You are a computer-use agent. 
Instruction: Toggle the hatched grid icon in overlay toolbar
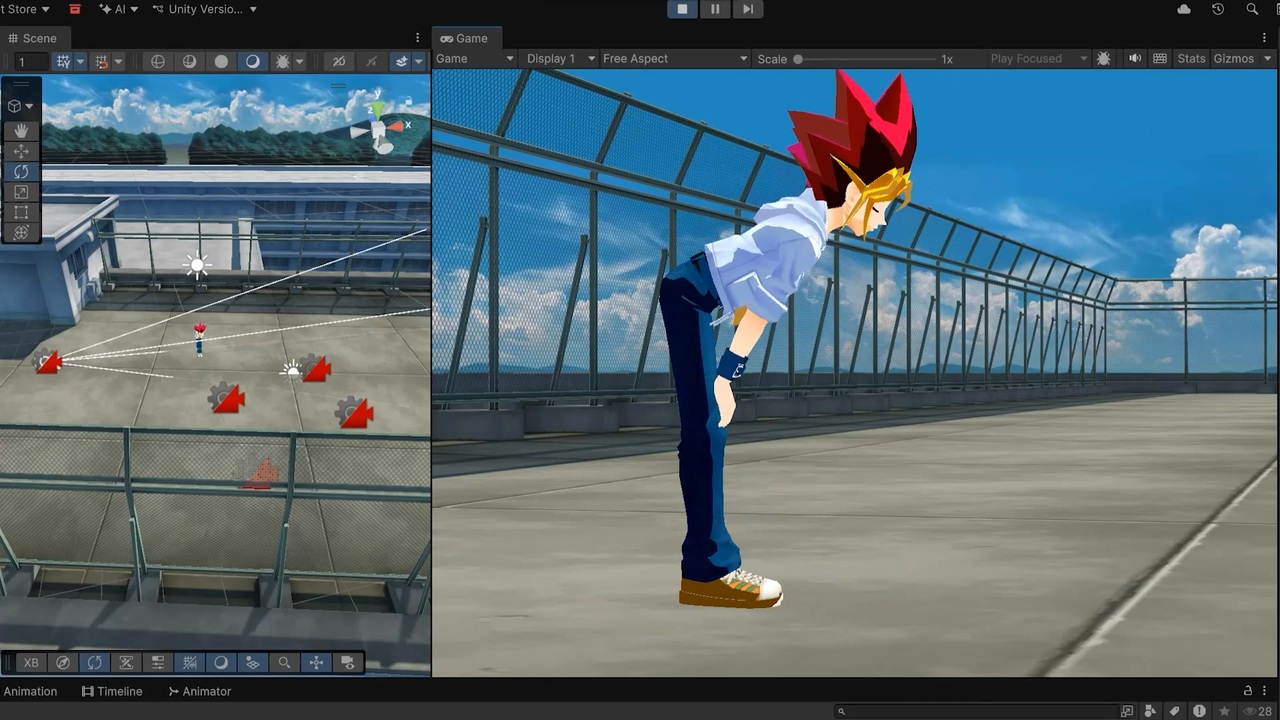tap(190, 662)
